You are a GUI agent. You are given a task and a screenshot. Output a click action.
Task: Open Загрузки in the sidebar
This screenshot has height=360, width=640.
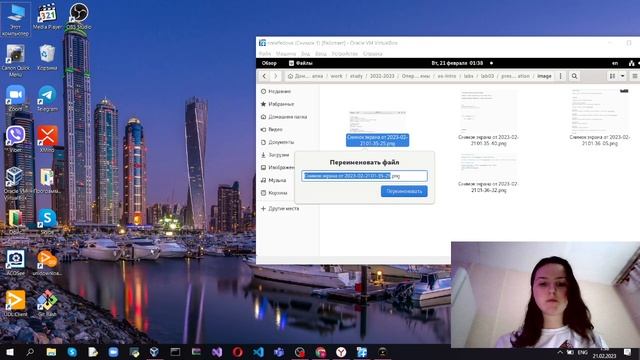275,155
